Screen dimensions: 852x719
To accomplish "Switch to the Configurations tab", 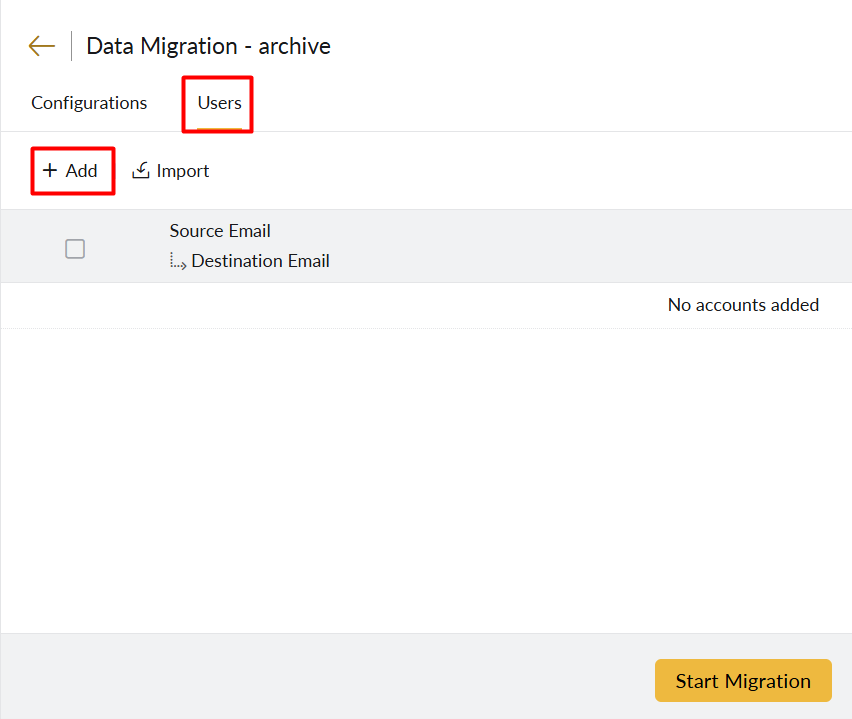I will (89, 103).
